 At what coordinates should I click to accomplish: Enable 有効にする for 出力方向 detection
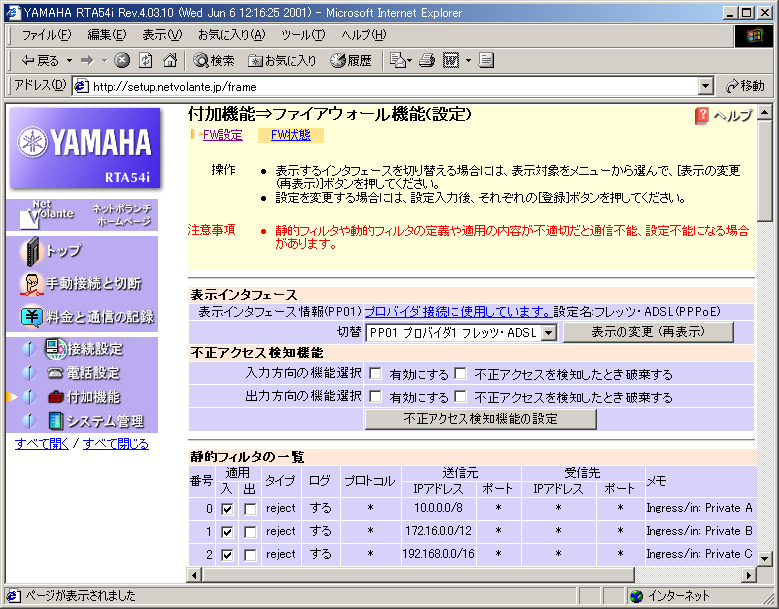pyautogui.click(x=375, y=397)
